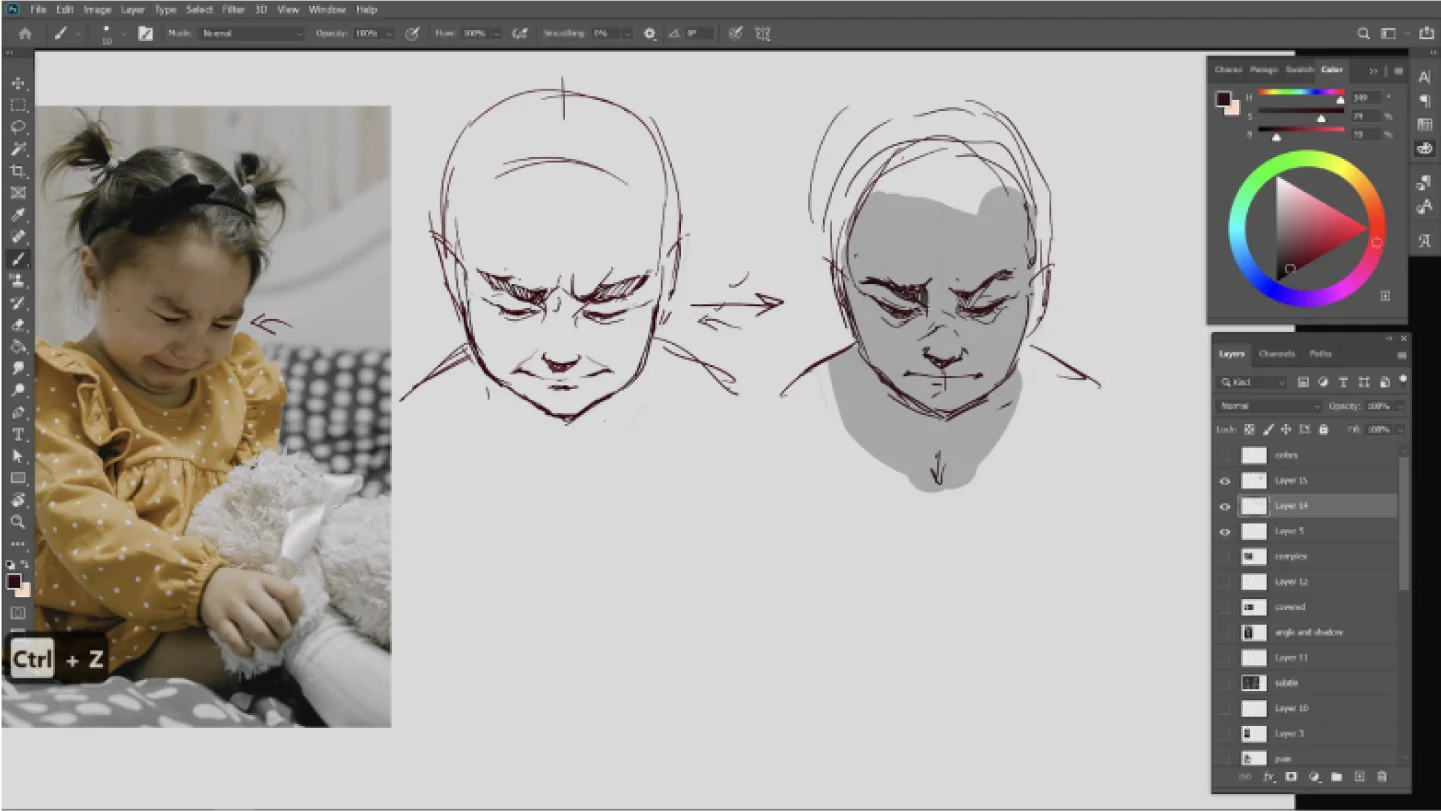
Task: Select the Lasso tool
Action: coord(18,127)
